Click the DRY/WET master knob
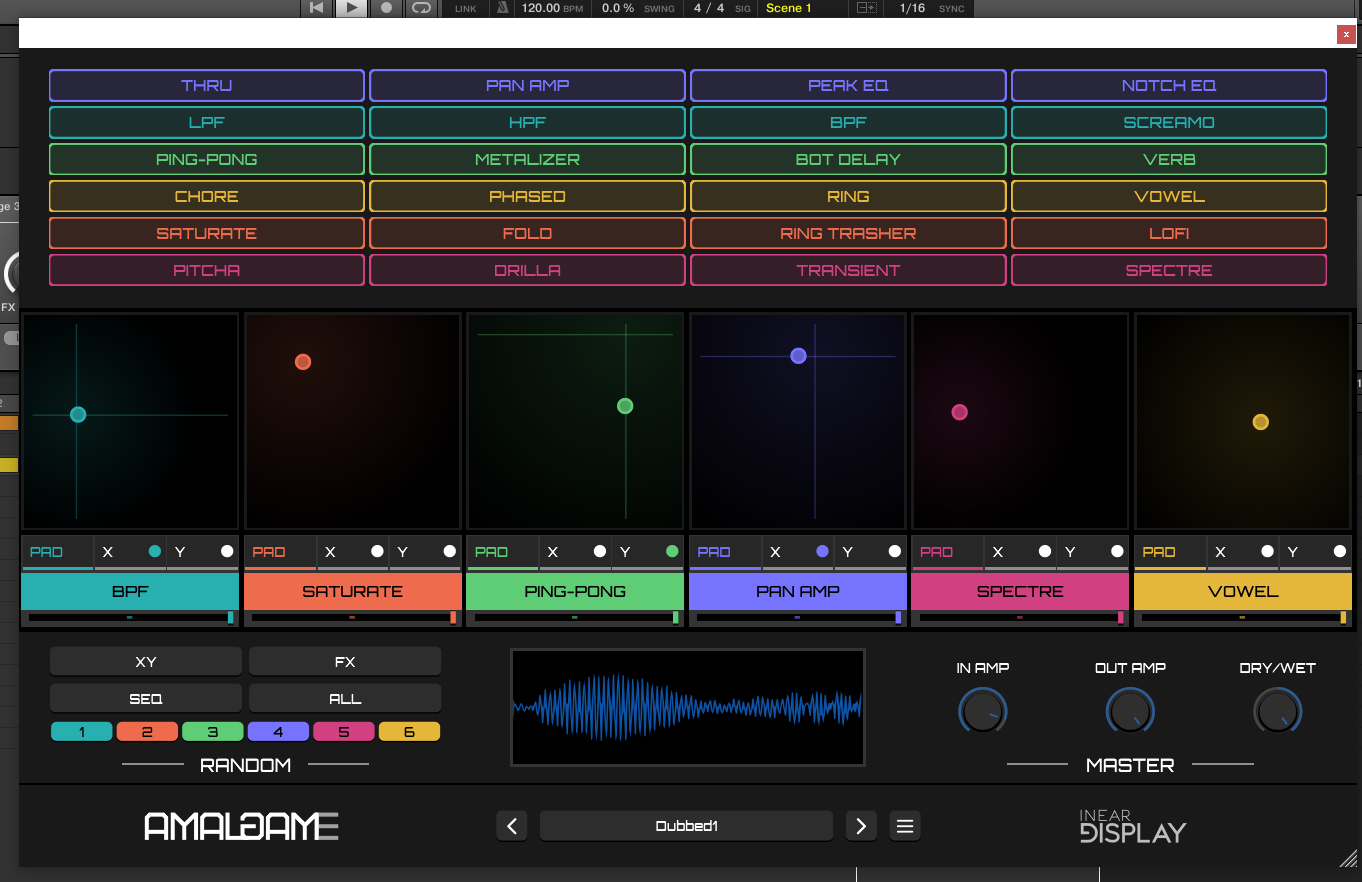This screenshot has height=882, width=1362. pyautogui.click(x=1277, y=712)
